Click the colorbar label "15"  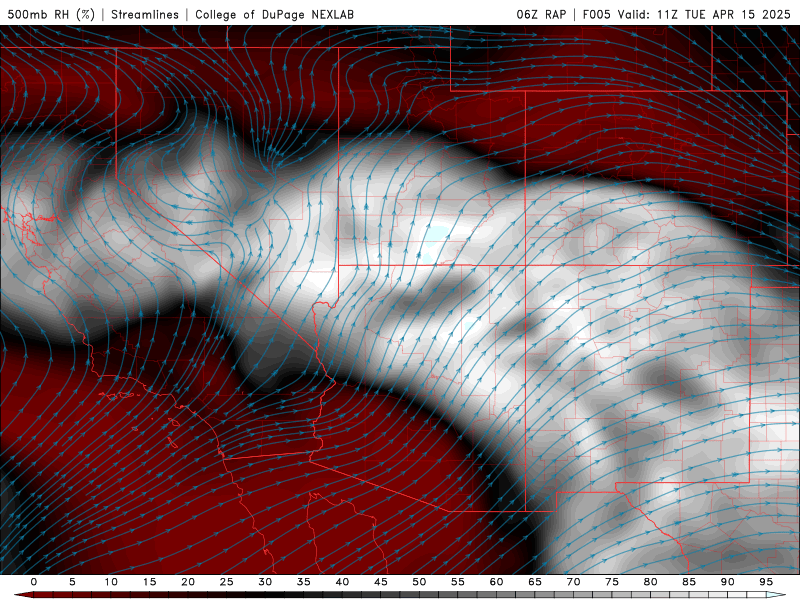[149, 582]
